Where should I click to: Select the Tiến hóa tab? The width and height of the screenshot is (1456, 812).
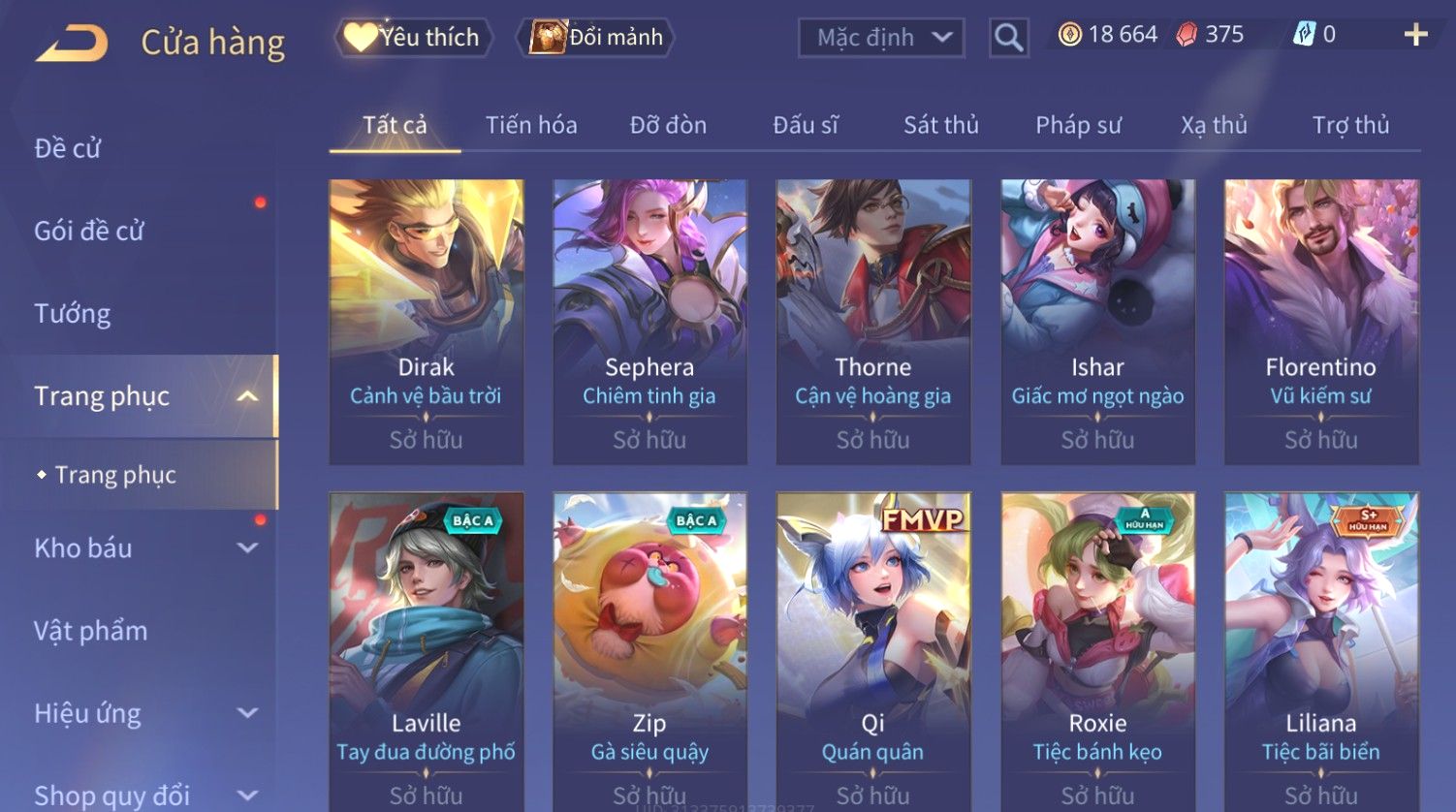click(531, 125)
